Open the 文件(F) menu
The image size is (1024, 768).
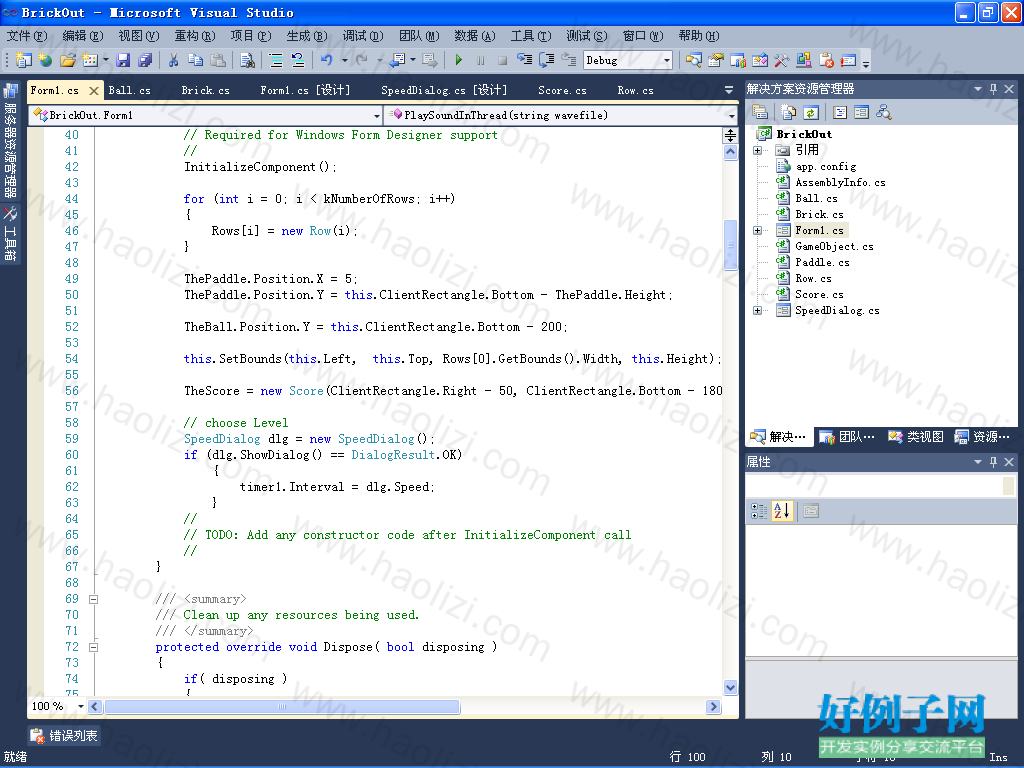pyautogui.click(x=27, y=36)
